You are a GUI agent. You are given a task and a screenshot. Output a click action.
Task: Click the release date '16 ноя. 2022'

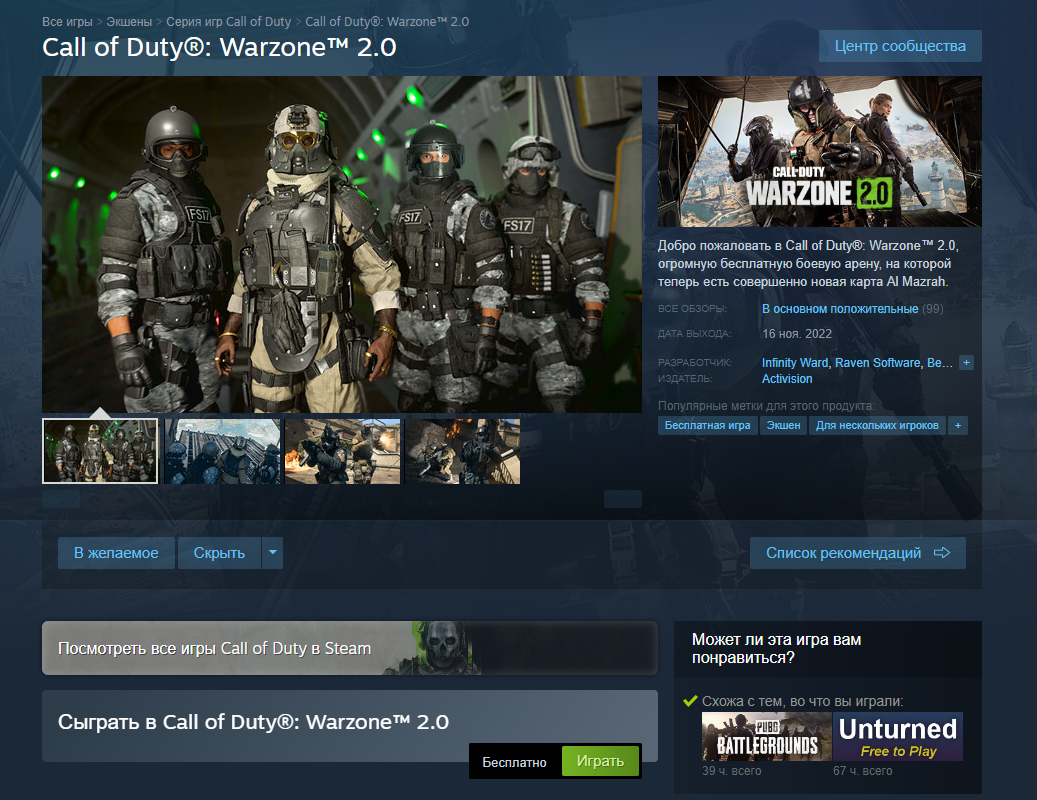click(x=796, y=334)
